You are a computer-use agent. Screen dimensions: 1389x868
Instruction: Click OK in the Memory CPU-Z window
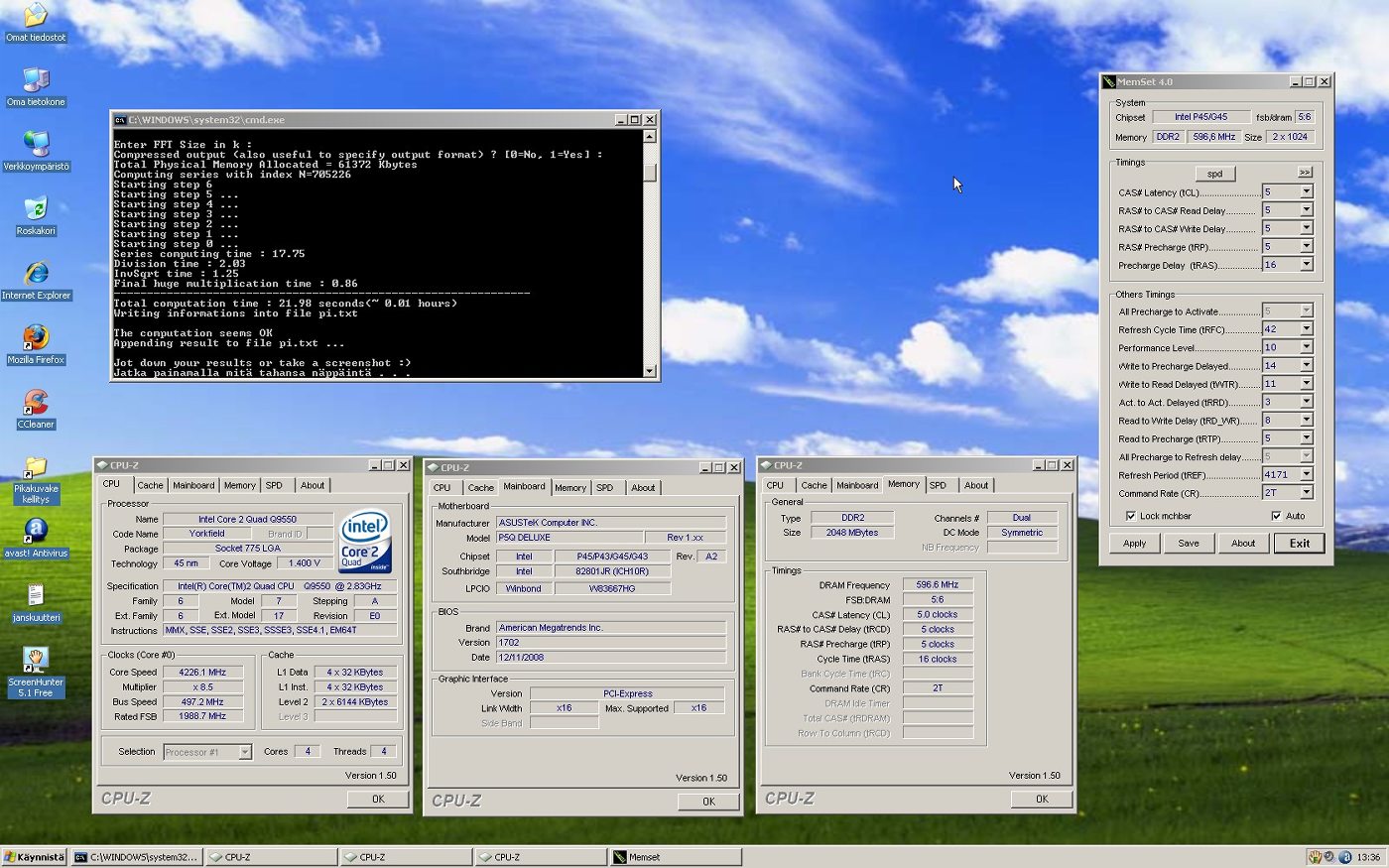click(x=1042, y=799)
